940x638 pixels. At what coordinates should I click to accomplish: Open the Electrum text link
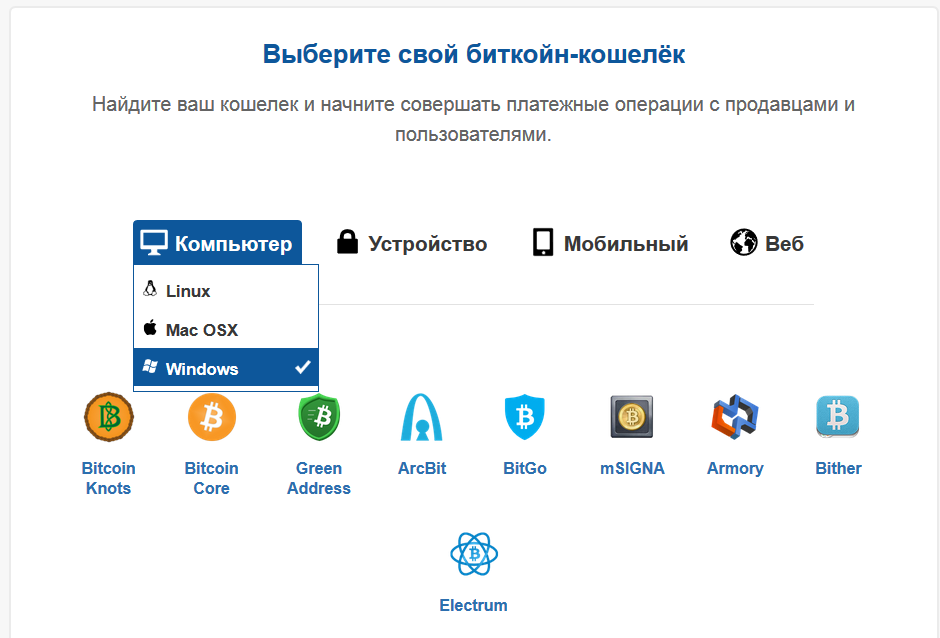click(474, 605)
